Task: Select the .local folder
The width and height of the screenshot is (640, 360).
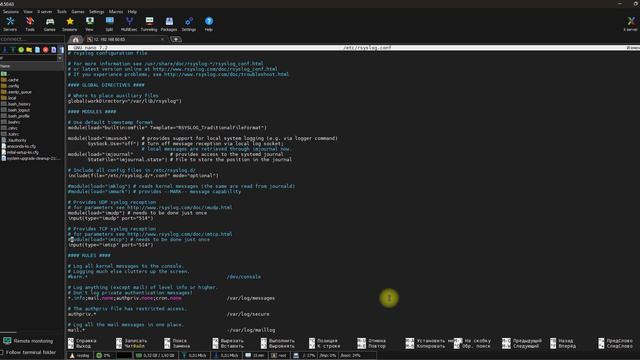Action: click(9, 98)
